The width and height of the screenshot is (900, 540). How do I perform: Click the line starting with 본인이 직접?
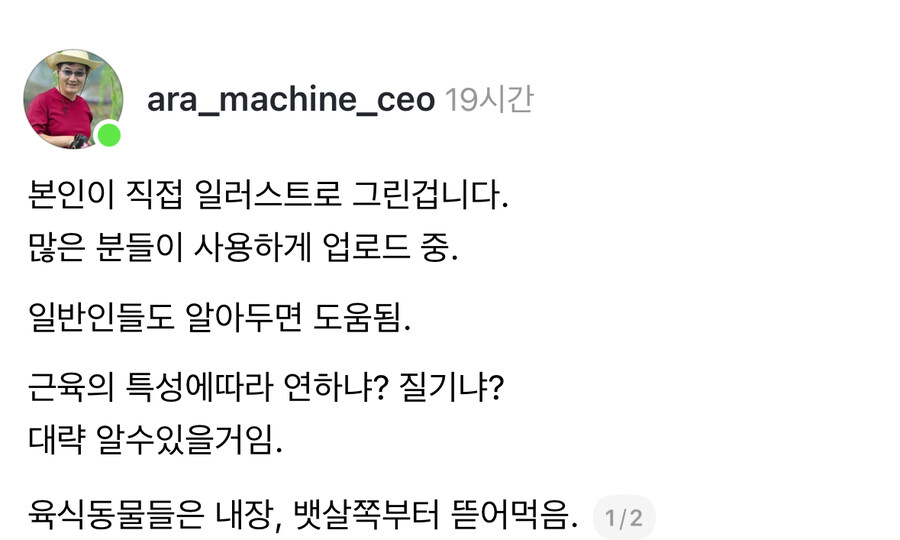click(268, 194)
